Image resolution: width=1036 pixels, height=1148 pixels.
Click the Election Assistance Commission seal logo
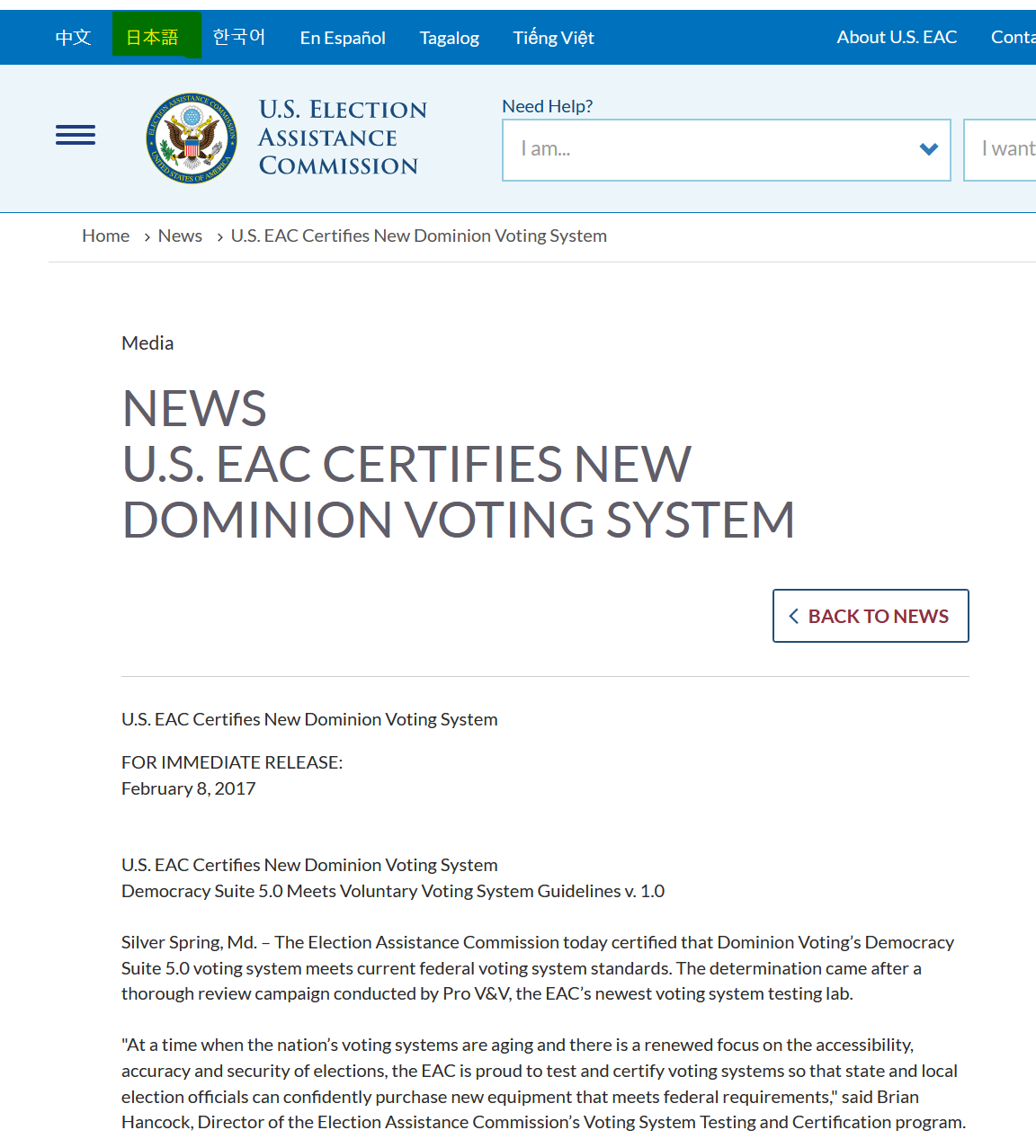pos(192,138)
